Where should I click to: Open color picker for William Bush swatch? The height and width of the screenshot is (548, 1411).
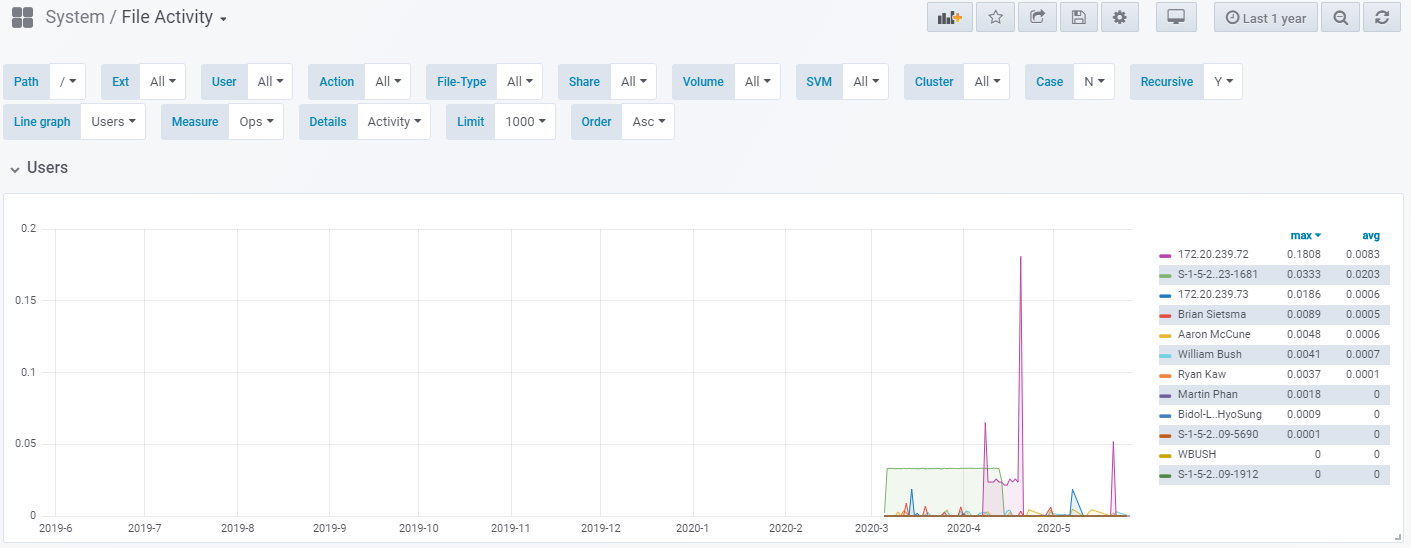coord(1165,356)
